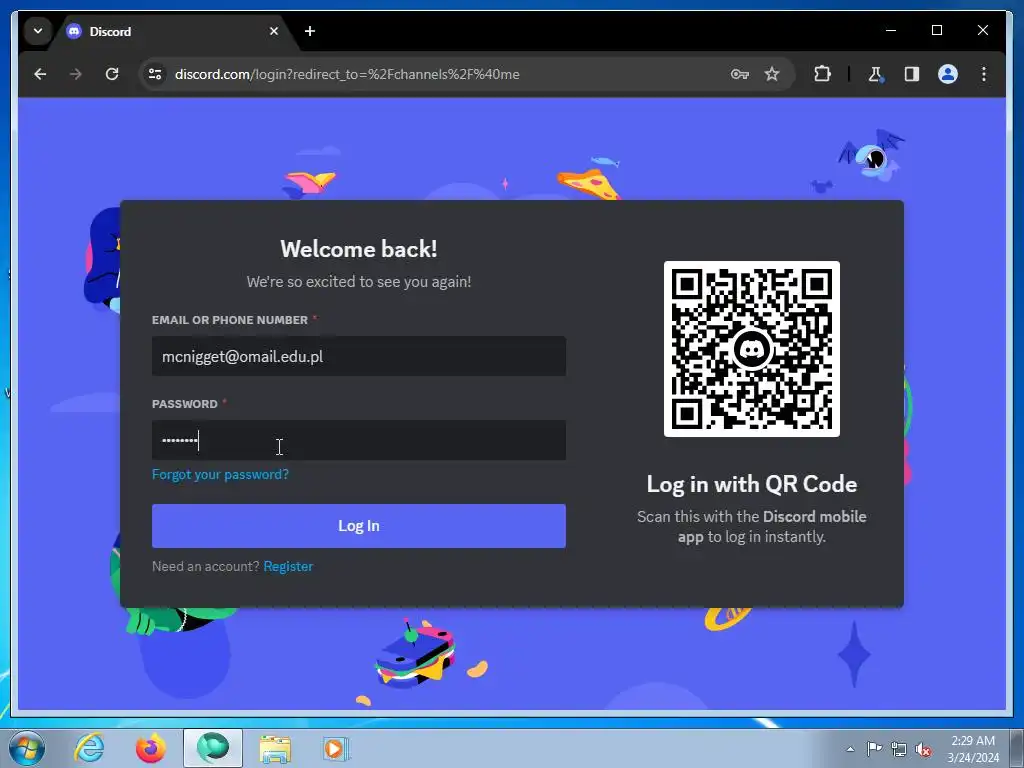Launch Internet Explorer from taskbar
Image resolution: width=1024 pixels, height=768 pixels.
[x=89, y=748]
